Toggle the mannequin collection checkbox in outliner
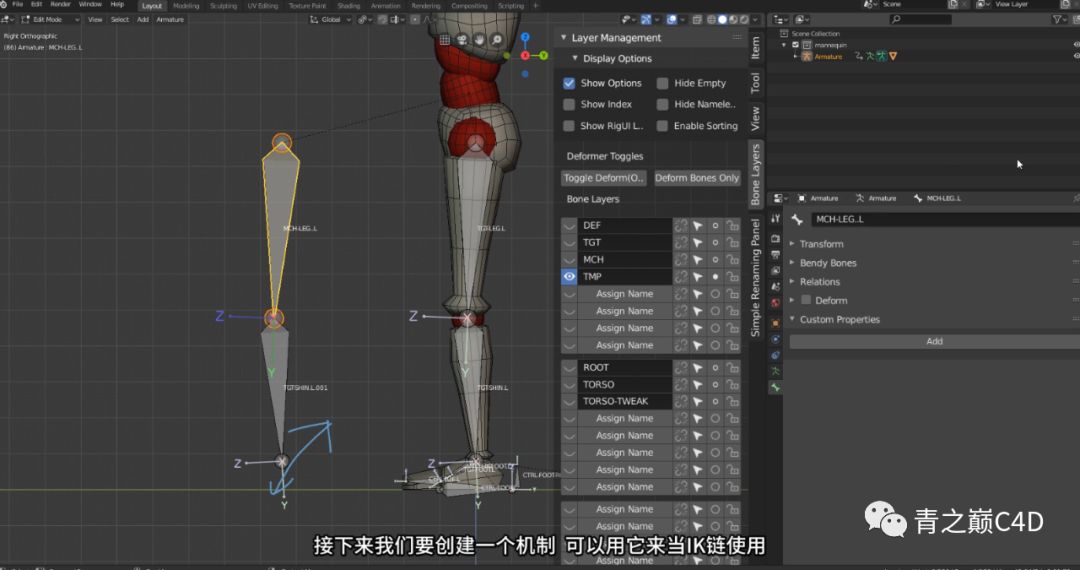 pos(796,45)
